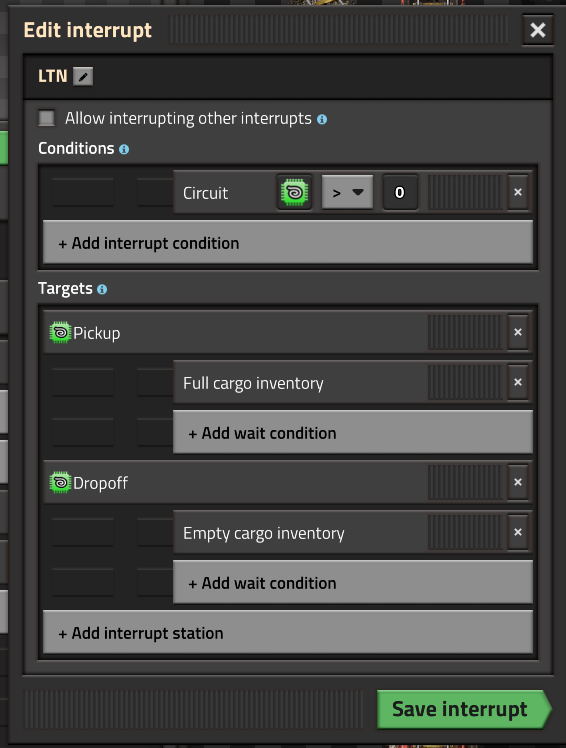The image size is (566, 748).
Task: Show info for Allow interrupting other interrupts
Action: click(x=322, y=119)
